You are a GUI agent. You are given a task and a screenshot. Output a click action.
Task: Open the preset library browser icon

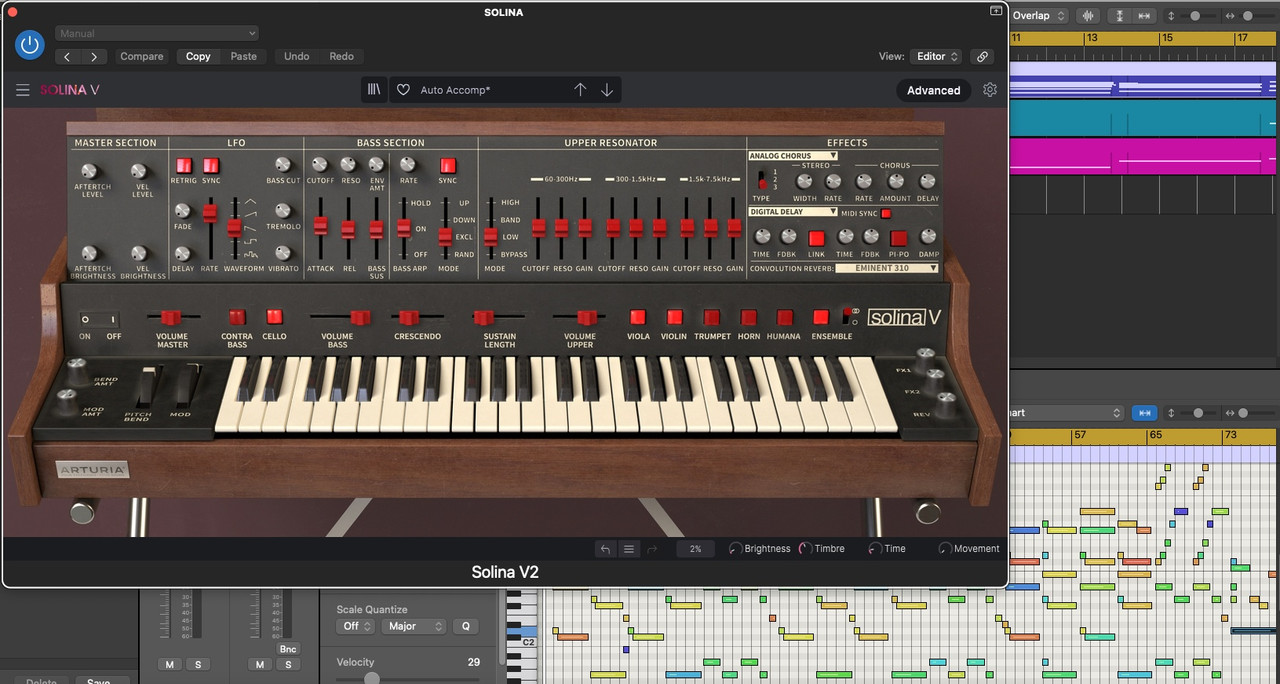[374, 90]
